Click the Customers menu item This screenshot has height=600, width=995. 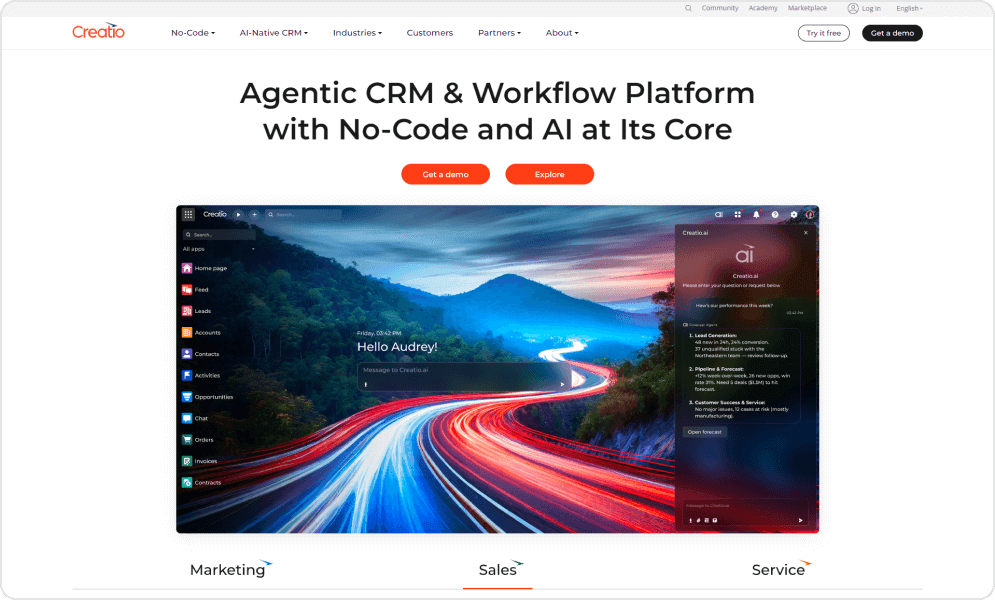429,33
